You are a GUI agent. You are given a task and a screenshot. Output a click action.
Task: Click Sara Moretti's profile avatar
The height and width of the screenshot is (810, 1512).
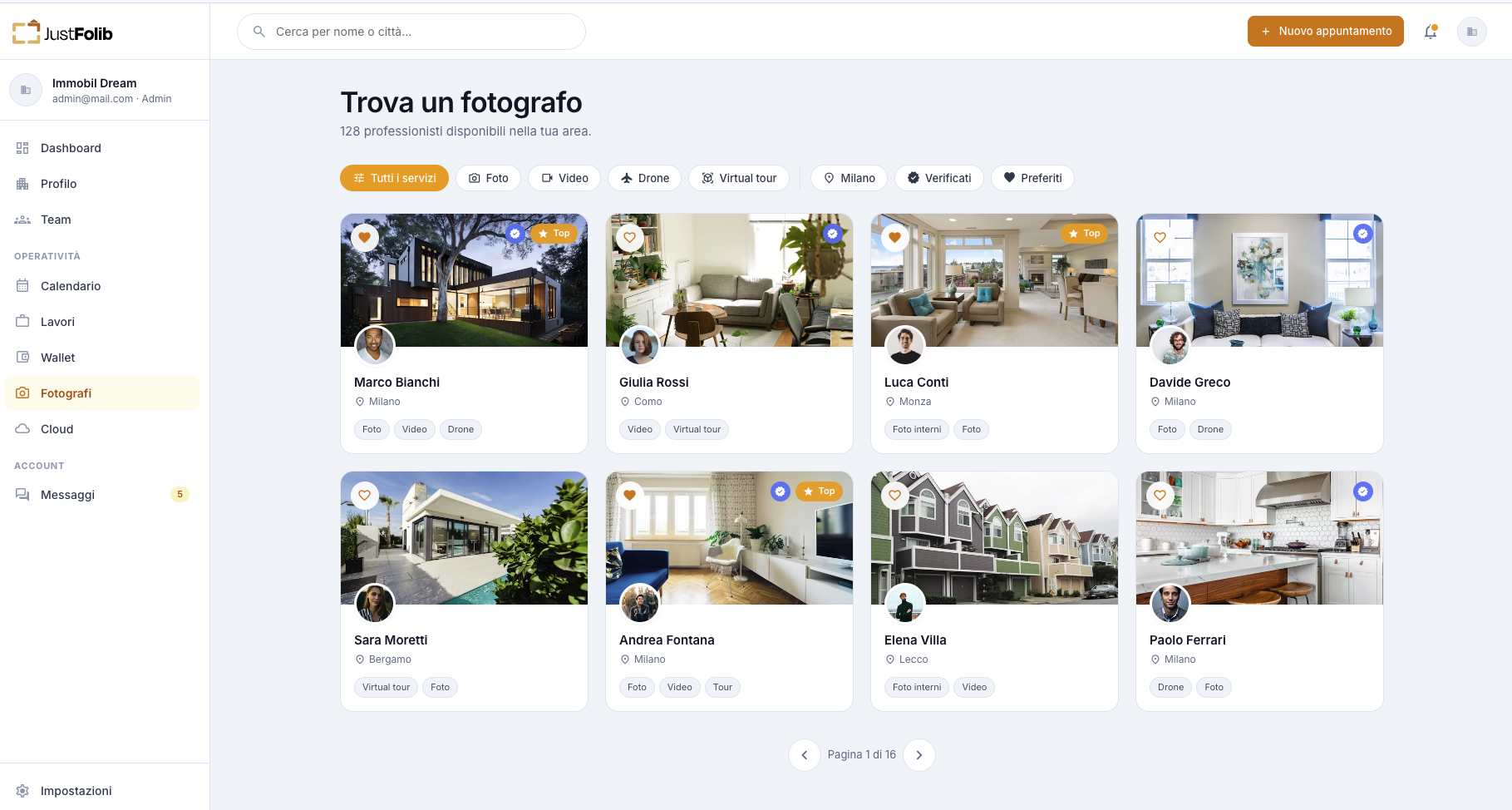[375, 604]
